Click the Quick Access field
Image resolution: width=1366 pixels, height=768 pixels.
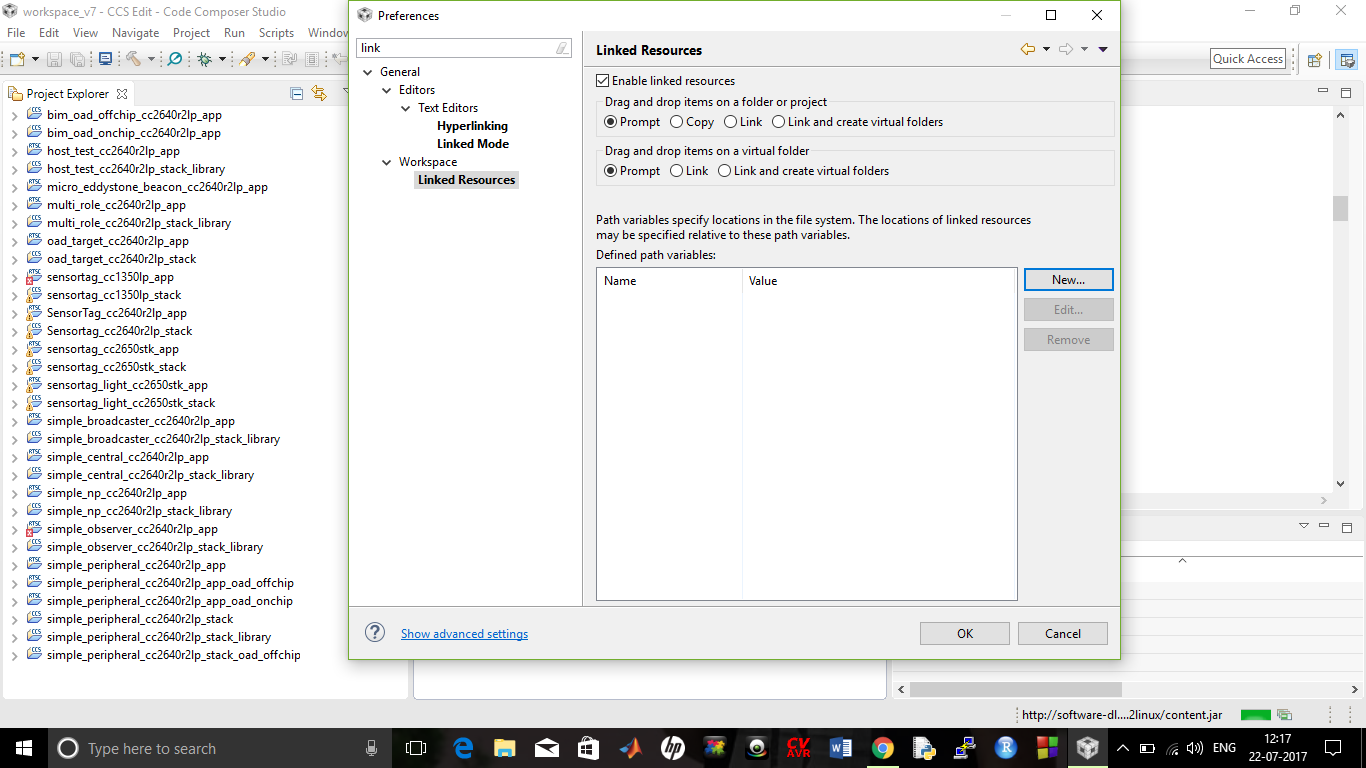pyautogui.click(x=1248, y=59)
